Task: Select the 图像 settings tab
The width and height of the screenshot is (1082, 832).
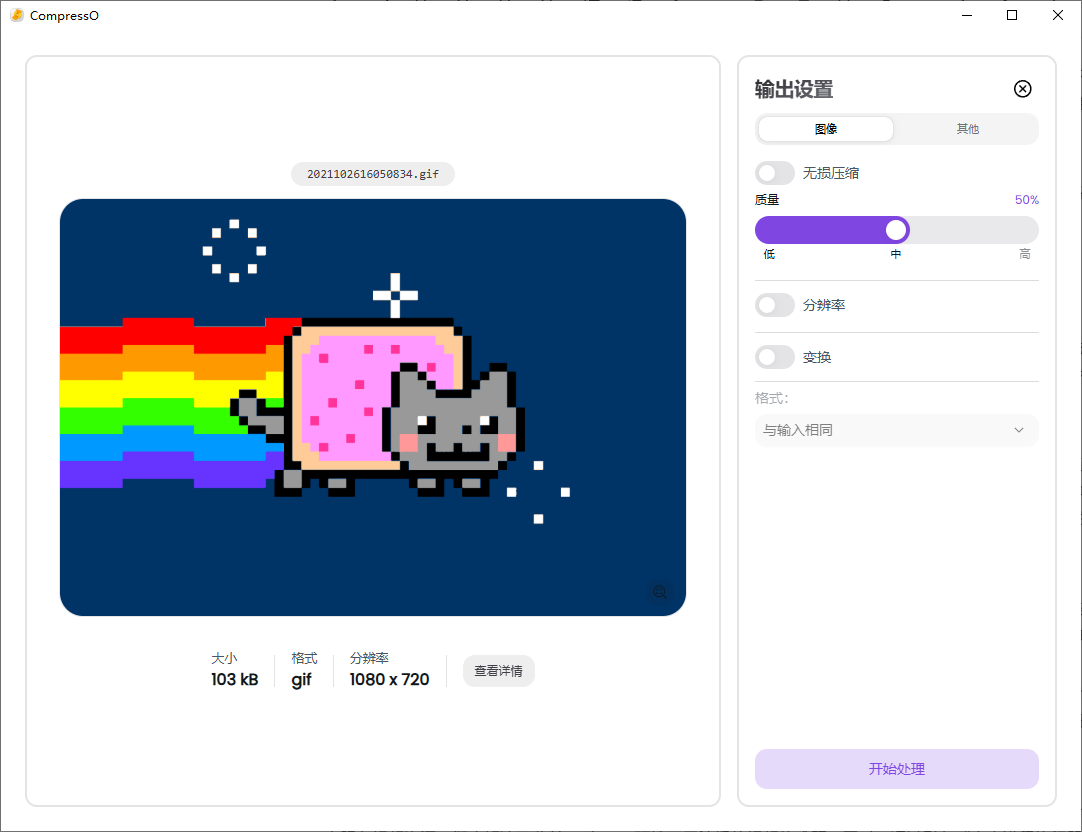Action: (825, 128)
